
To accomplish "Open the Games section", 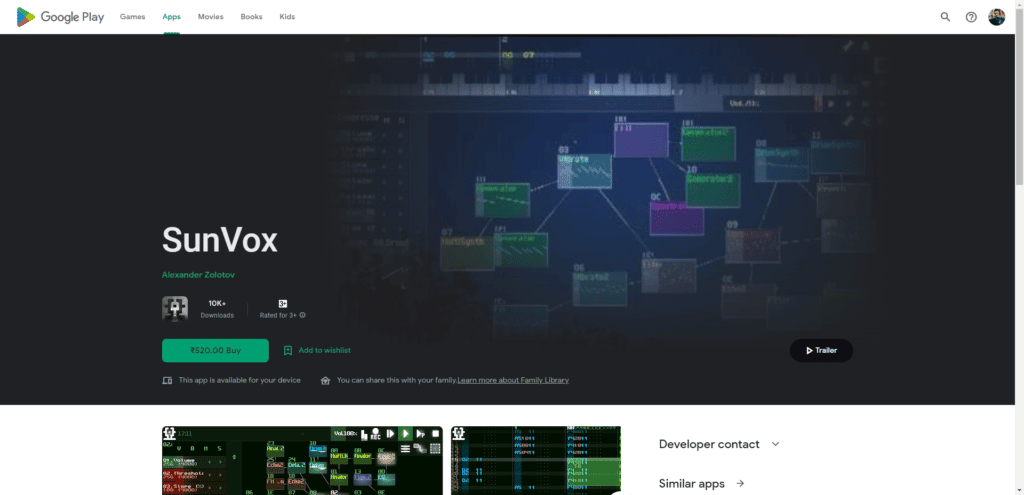I will [133, 17].
